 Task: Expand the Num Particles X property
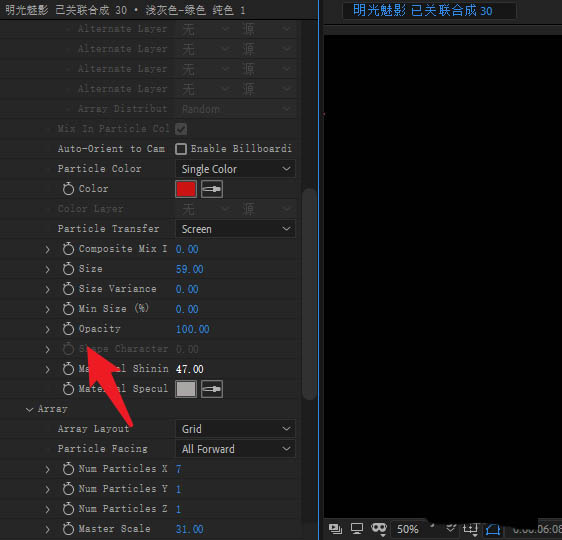coord(47,469)
